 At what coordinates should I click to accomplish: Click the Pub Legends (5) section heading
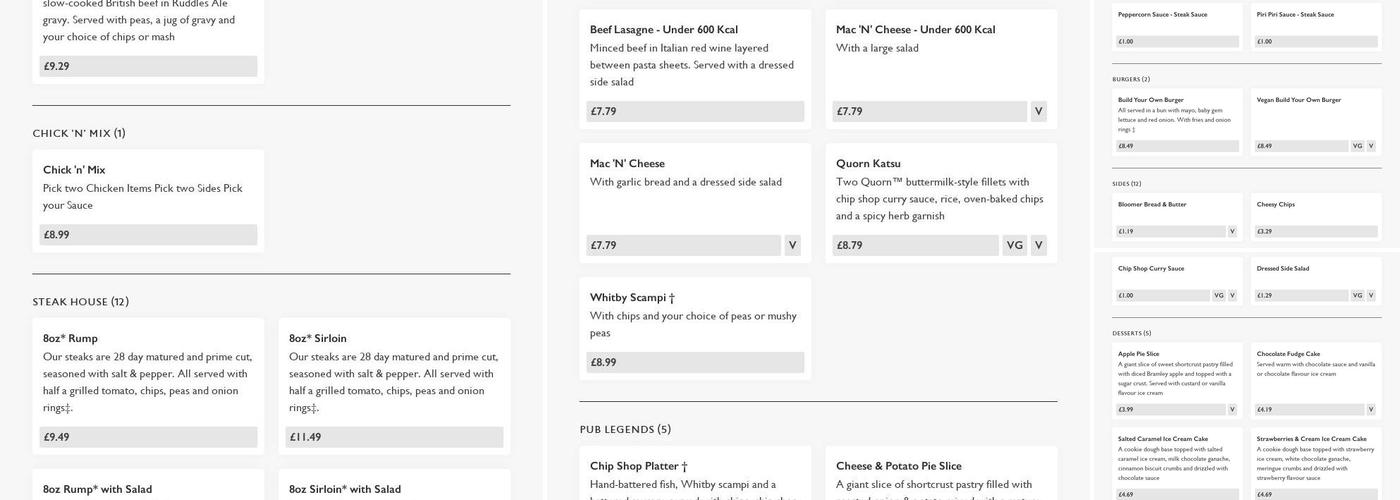pos(625,430)
